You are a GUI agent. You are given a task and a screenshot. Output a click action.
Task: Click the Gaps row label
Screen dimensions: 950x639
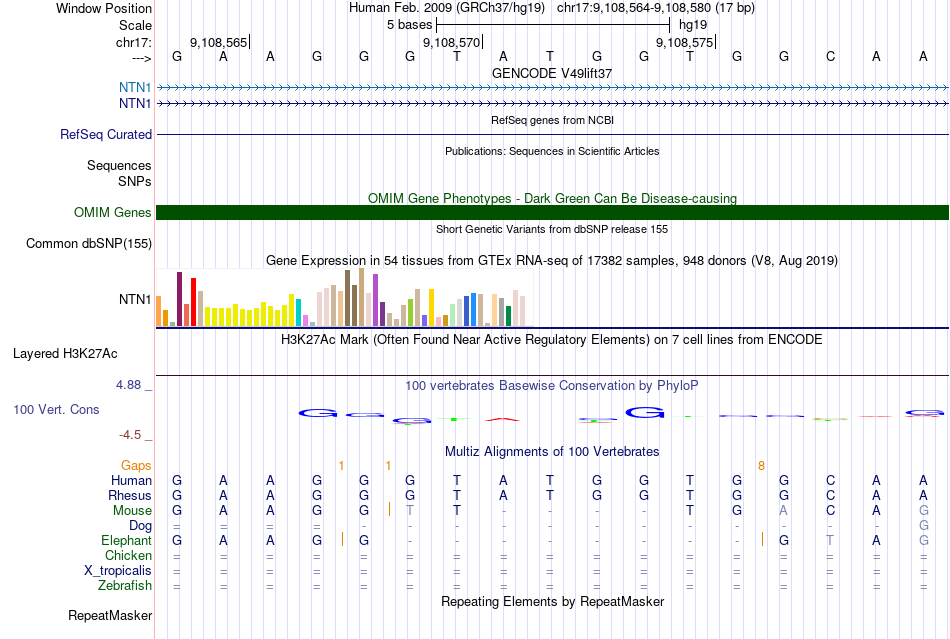pyautogui.click(x=136, y=465)
